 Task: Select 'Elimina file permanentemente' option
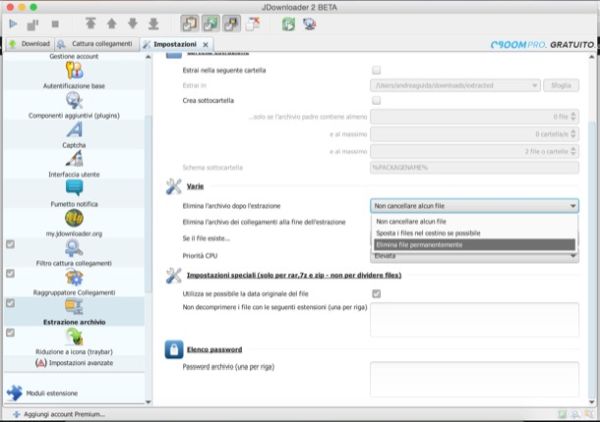point(473,244)
